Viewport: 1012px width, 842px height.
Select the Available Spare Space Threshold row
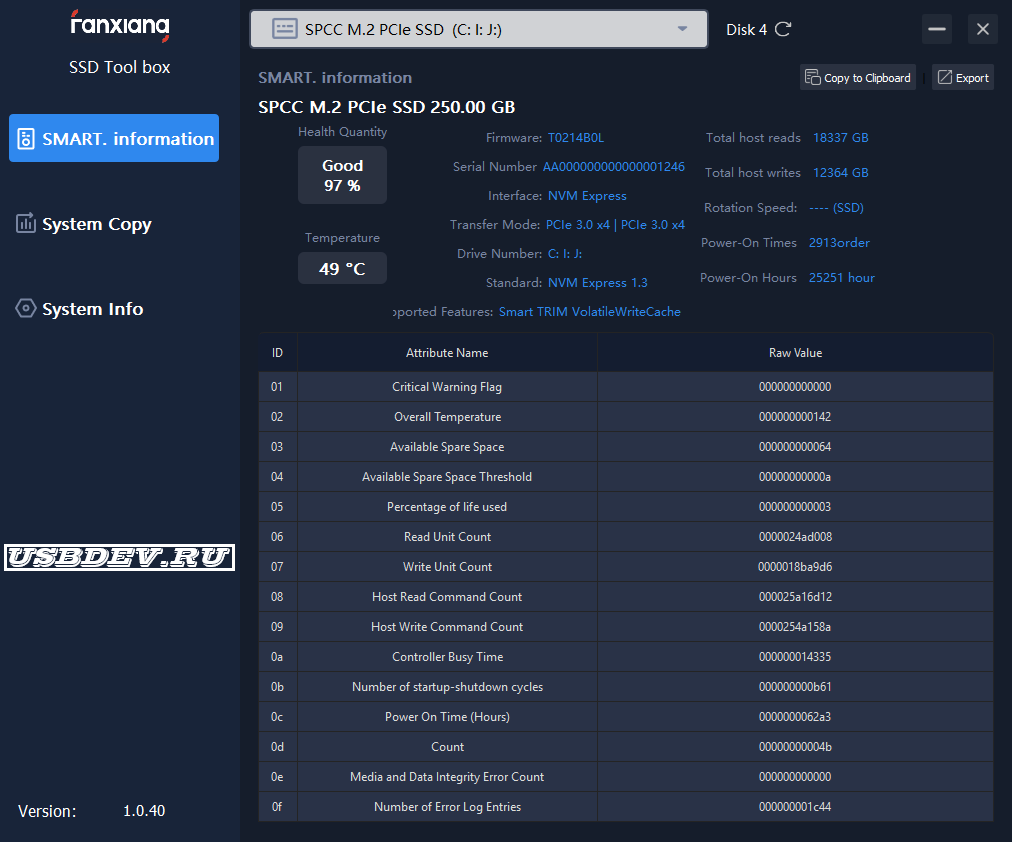pyautogui.click(x=625, y=477)
